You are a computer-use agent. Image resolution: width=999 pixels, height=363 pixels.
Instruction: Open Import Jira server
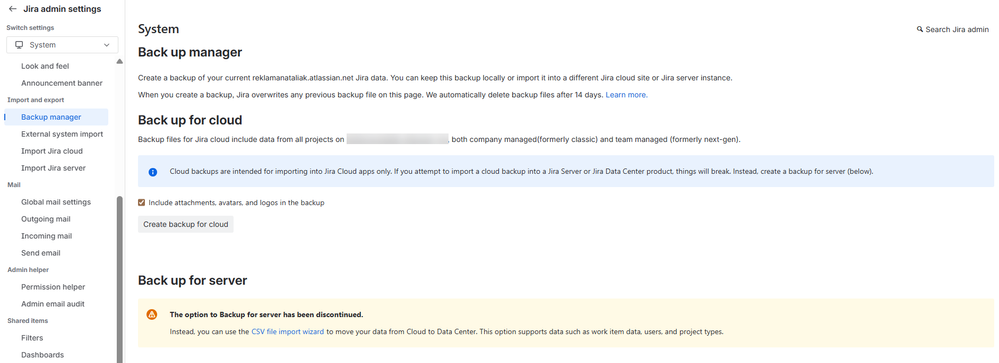pos(53,168)
